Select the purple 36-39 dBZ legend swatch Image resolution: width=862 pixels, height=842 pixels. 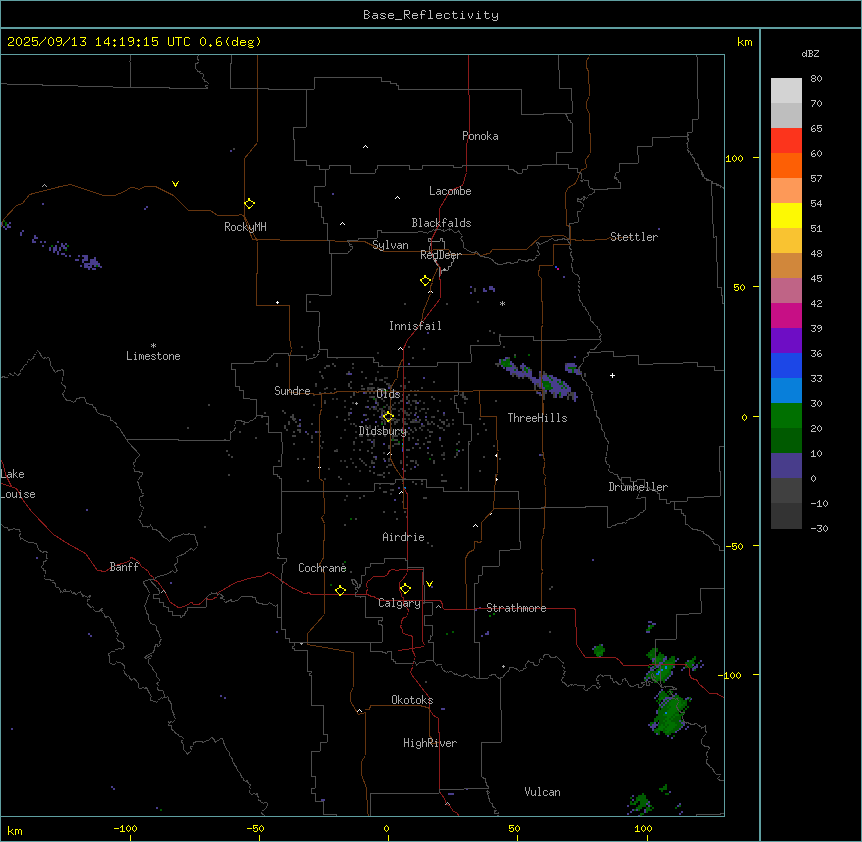tap(786, 341)
